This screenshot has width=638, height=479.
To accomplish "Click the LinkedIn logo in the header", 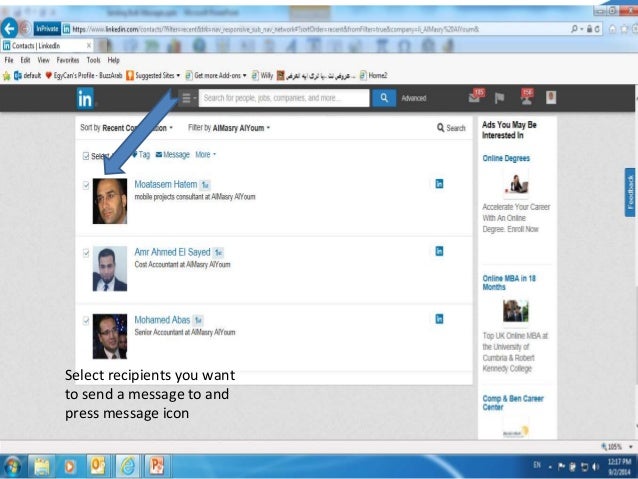I will 85,98.
